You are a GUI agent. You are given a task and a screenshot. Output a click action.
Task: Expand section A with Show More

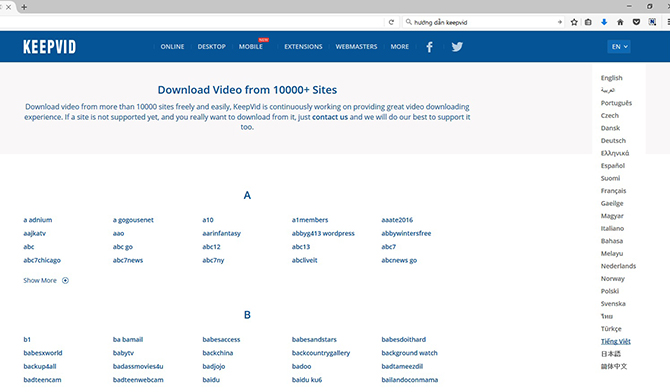point(46,280)
